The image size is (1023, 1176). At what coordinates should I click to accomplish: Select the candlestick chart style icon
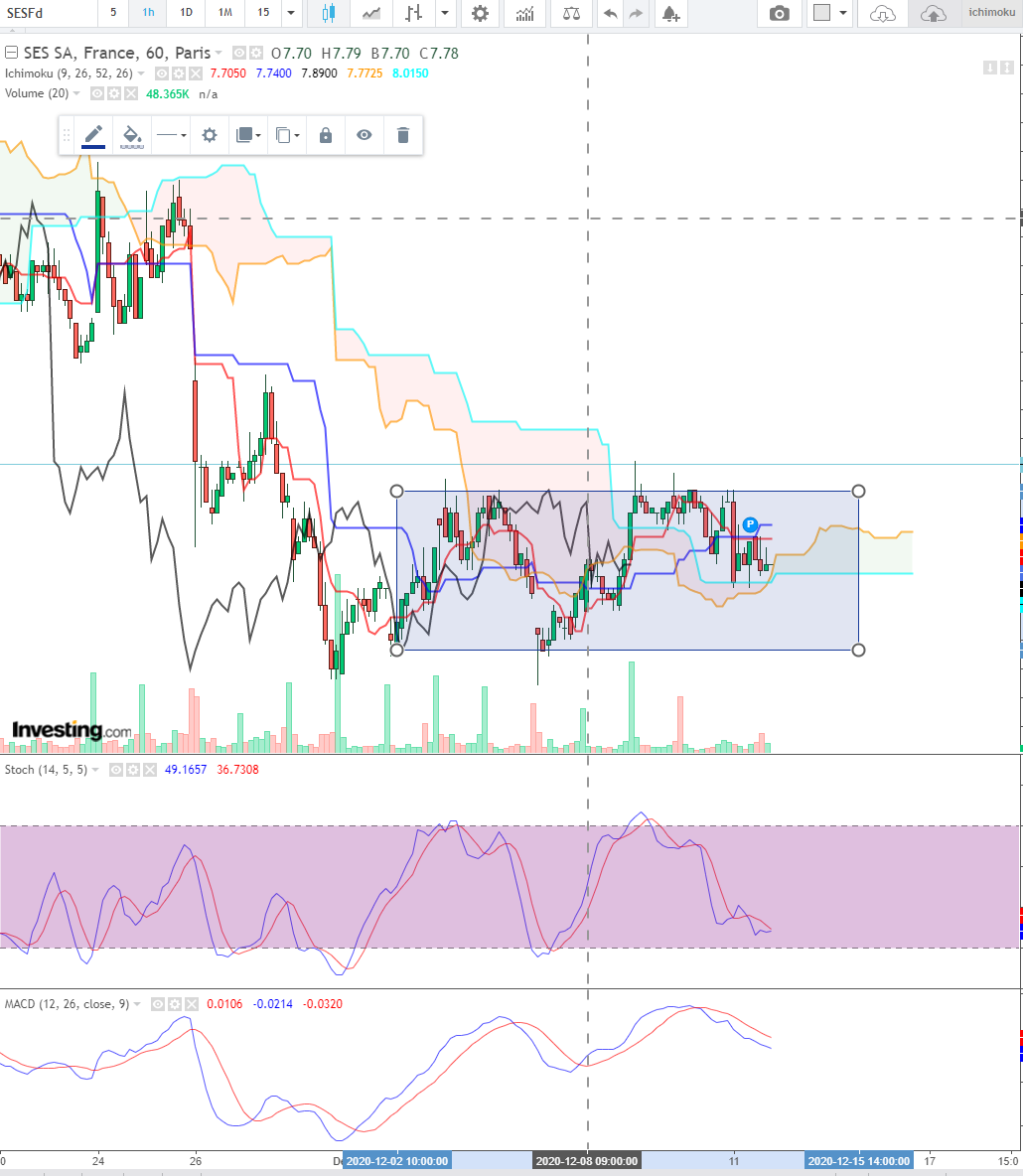click(328, 13)
